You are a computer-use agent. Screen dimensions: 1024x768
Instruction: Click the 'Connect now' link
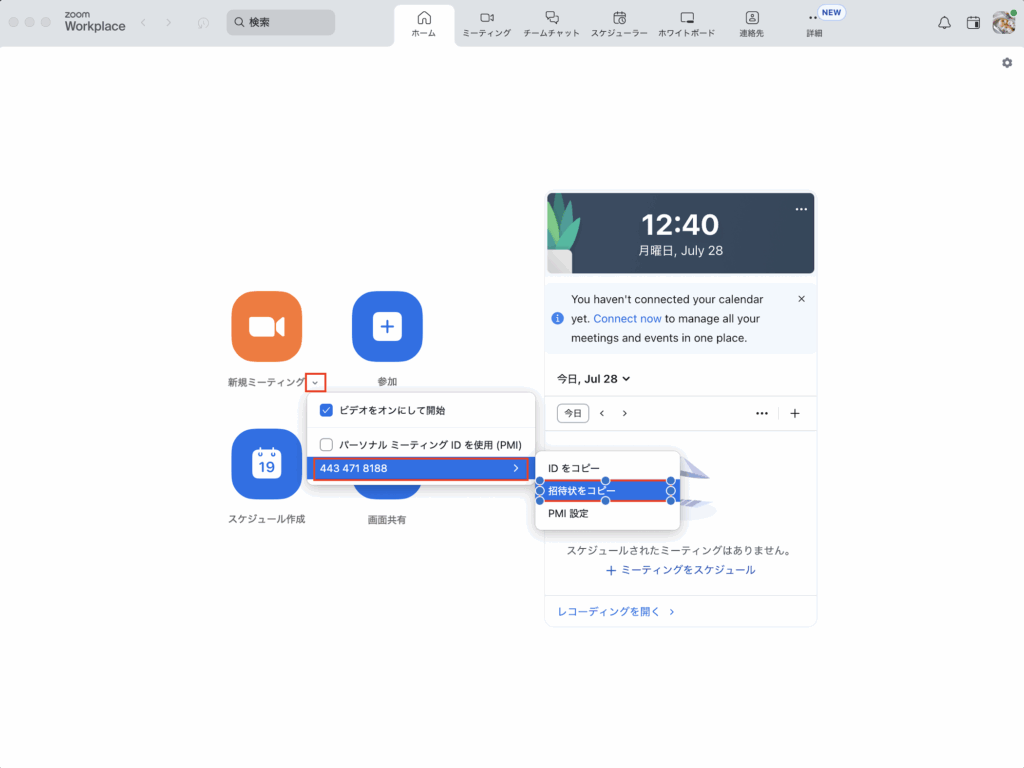pos(627,319)
